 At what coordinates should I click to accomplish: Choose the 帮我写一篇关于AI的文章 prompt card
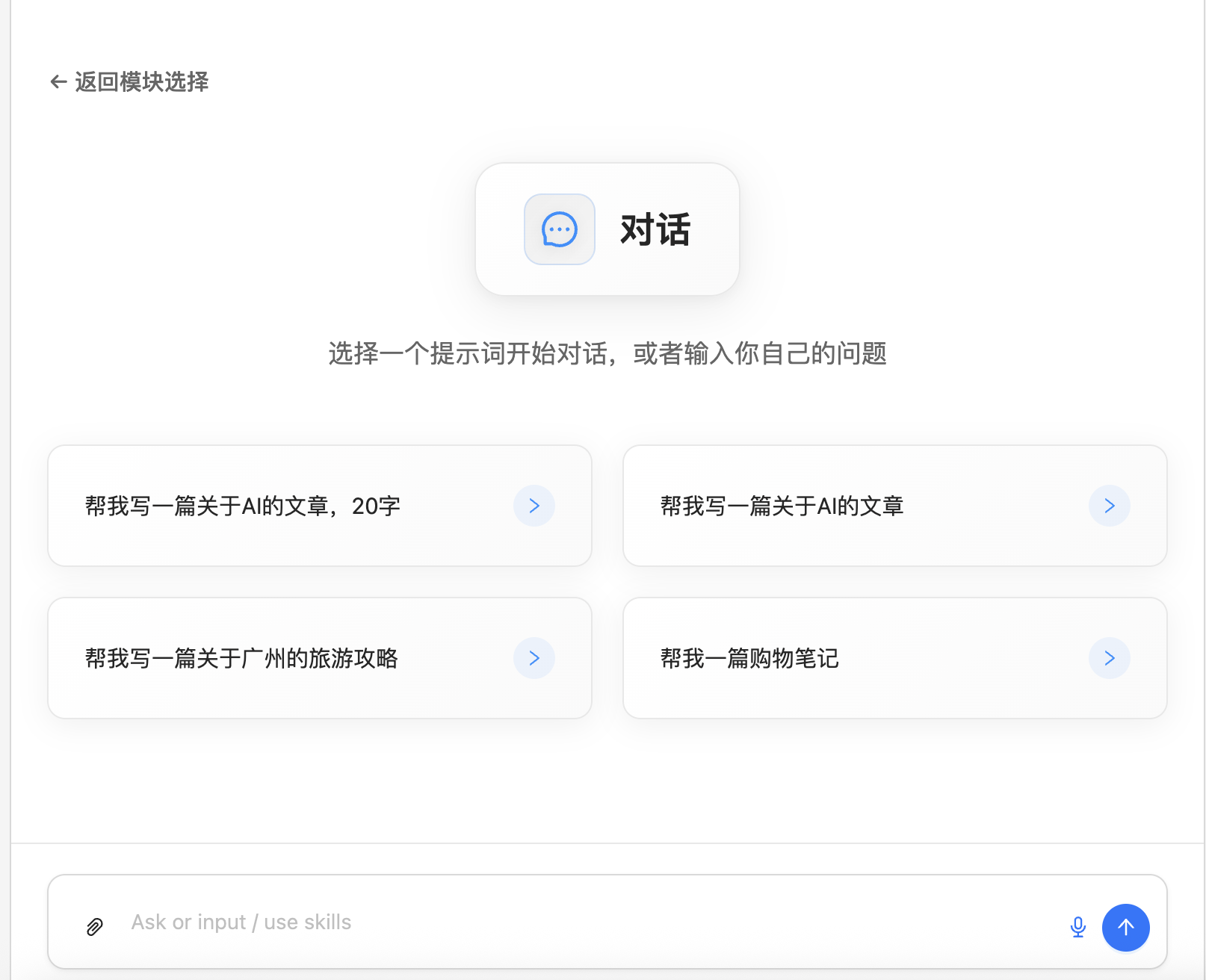tap(782, 506)
